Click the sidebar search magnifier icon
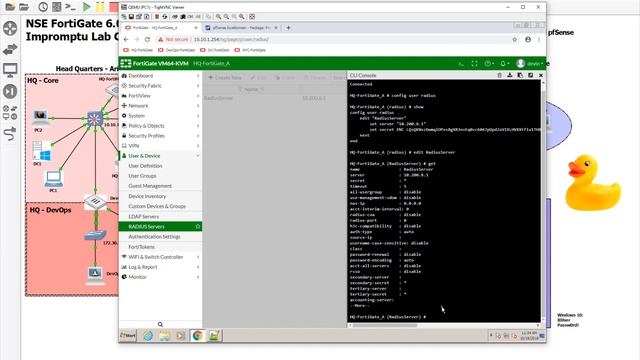 pyautogui.click(x=160, y=324)
